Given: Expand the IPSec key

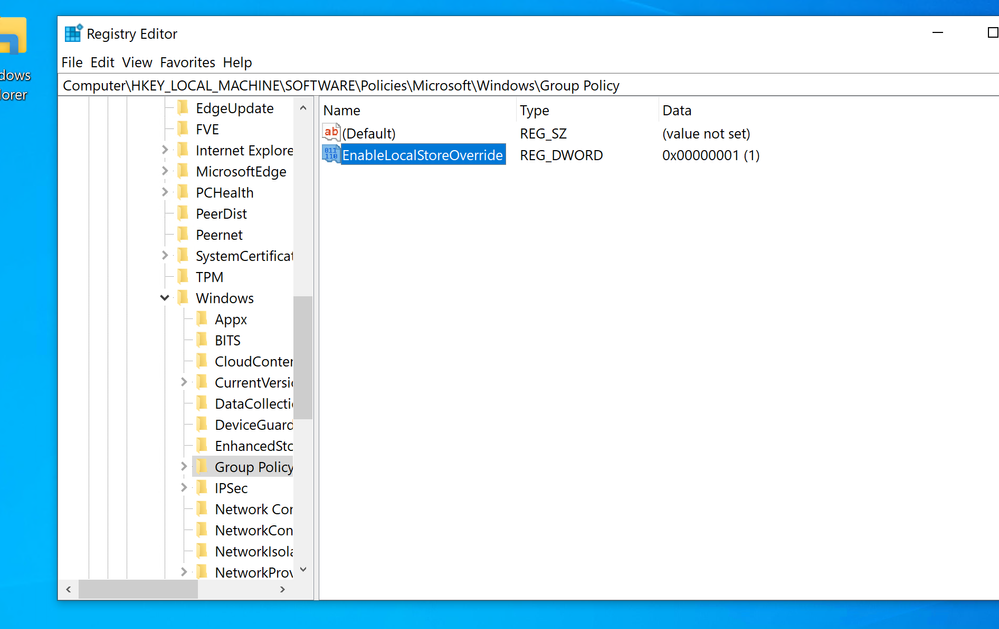Looking at the screenshot, I should pyautogui.click(x=183, y=488).
